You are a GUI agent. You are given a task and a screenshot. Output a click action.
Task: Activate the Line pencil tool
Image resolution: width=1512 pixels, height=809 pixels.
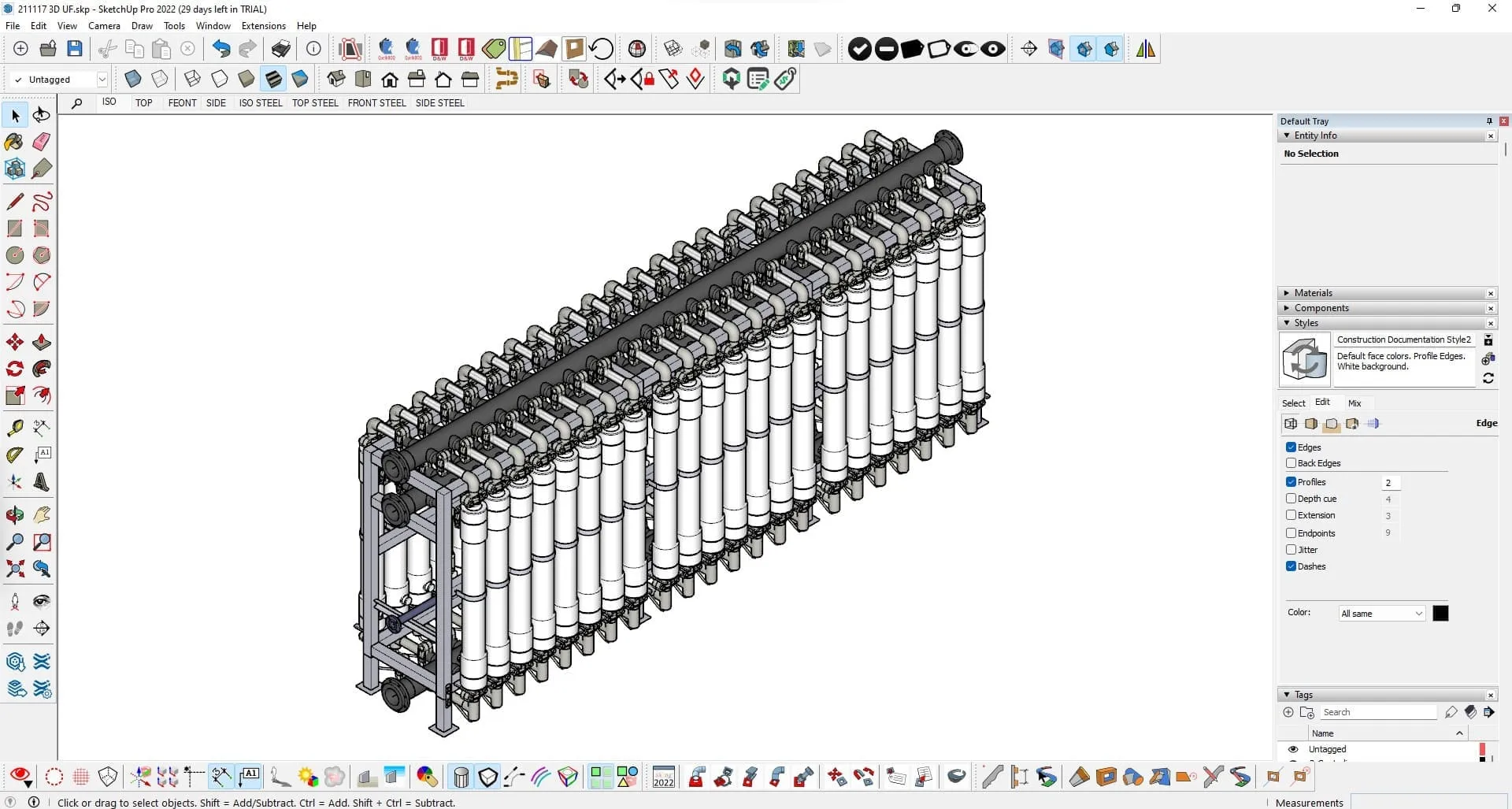click(15, 202)
